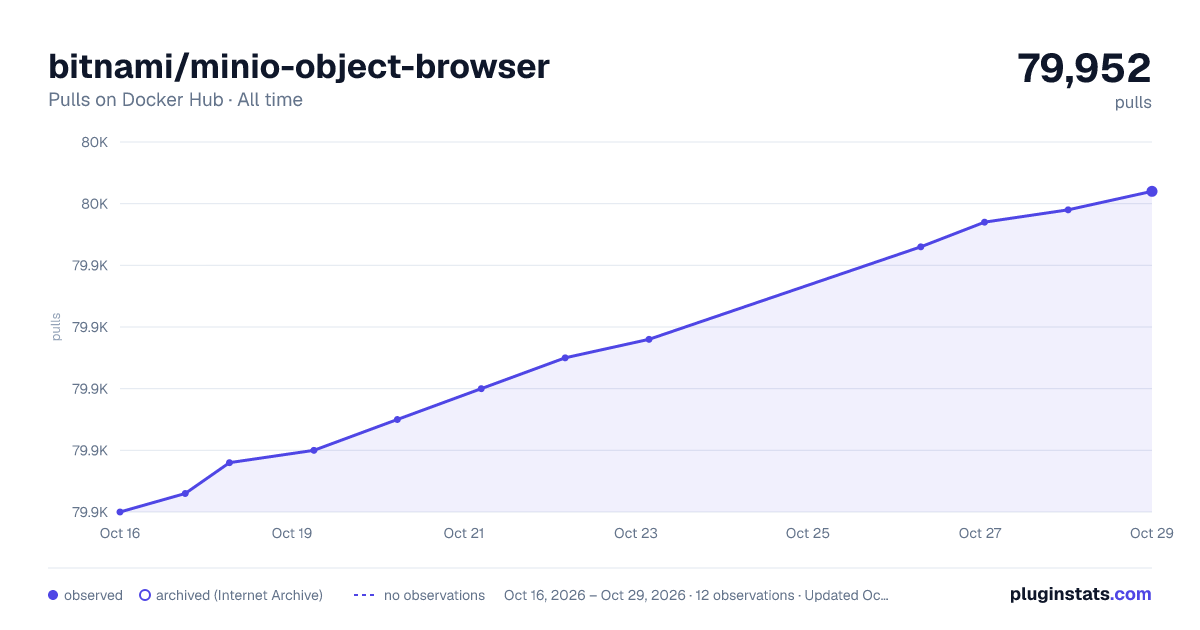1200x630 pixels.
Task: Click the Oct 25 axis label
Action: point(808,533)
